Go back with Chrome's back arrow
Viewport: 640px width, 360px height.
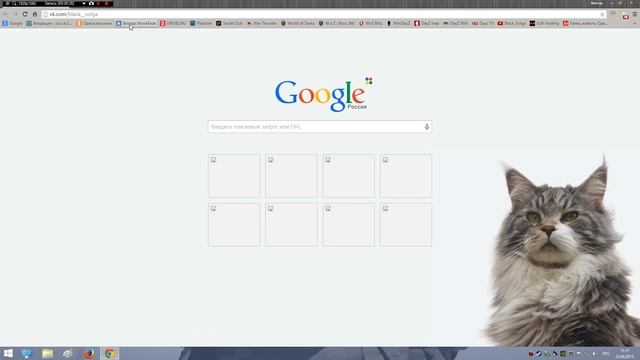6,14
